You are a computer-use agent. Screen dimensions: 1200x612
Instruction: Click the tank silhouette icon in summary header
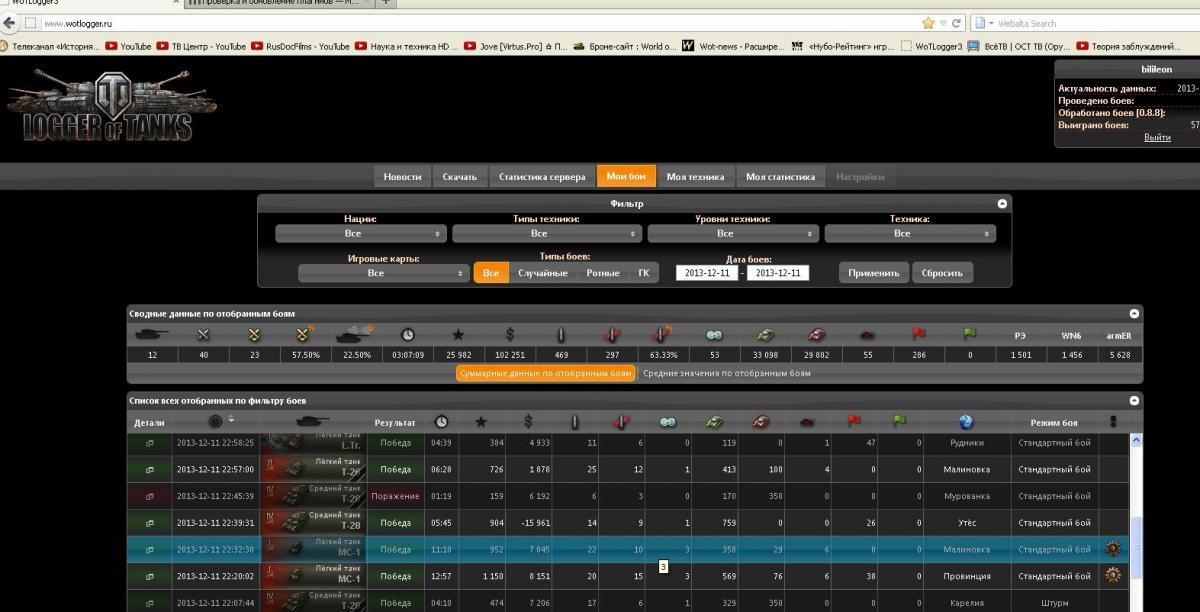point(151,336)
